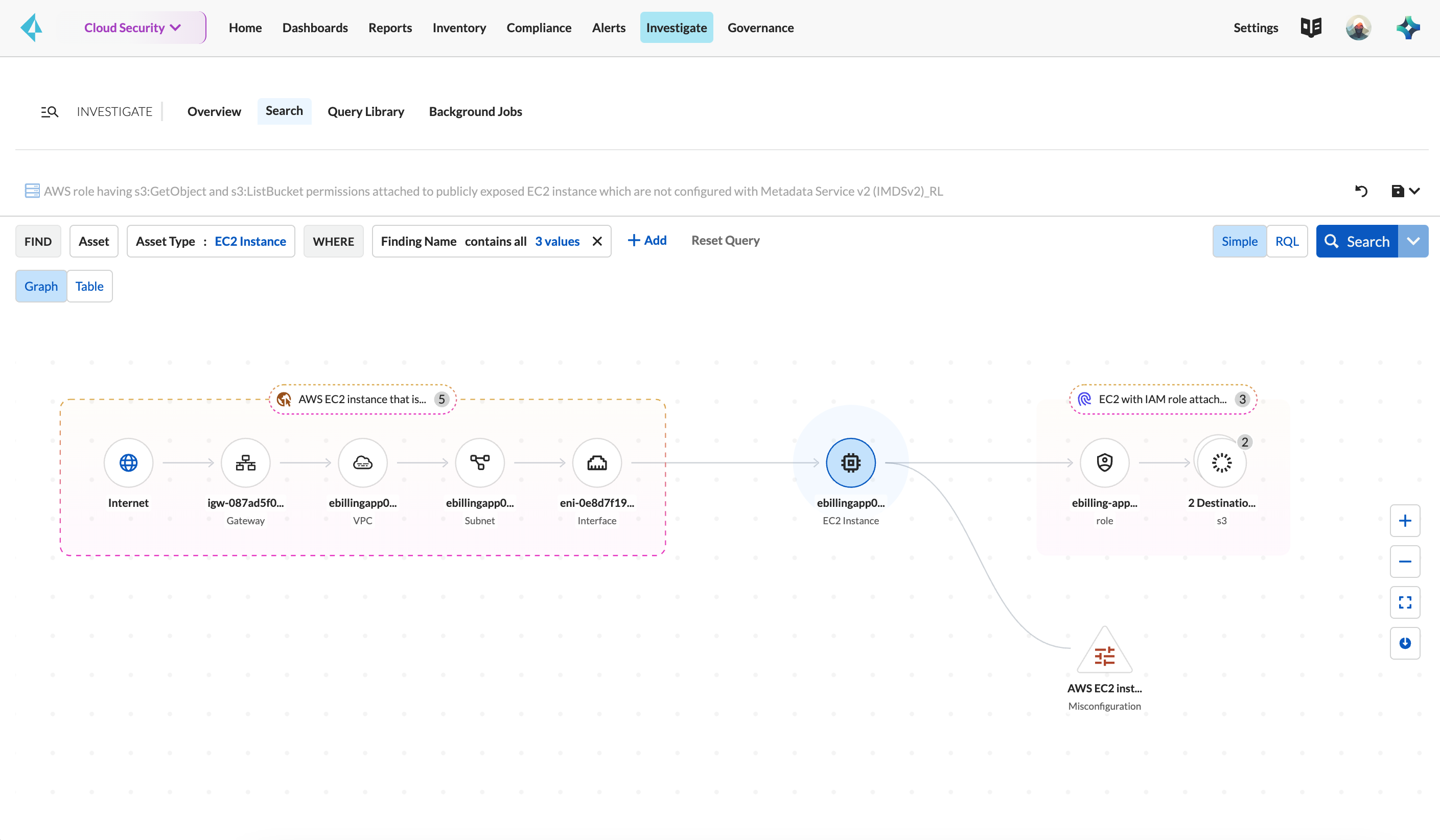This screenshot has width=1440, height=840.
Task: Expand the search dropdown arrow
Action: [1413, 240]
